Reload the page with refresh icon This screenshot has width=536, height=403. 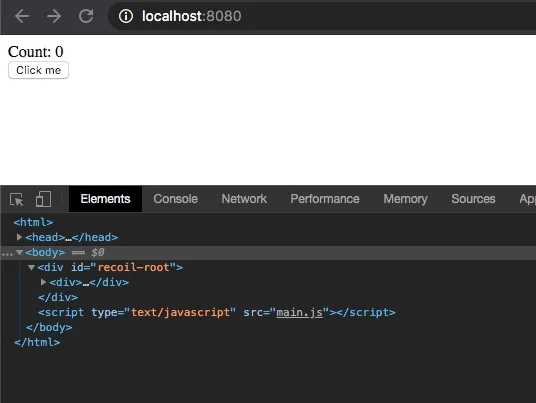tap(86, 16)
